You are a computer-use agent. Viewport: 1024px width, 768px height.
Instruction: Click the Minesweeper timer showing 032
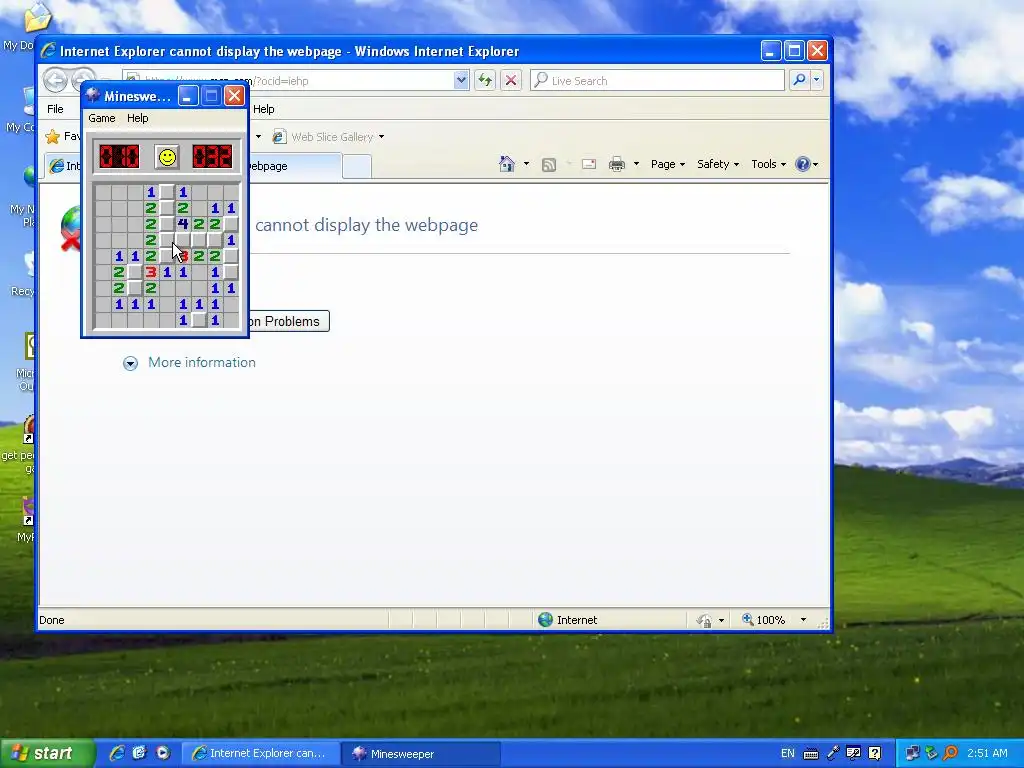click(212, 157)
